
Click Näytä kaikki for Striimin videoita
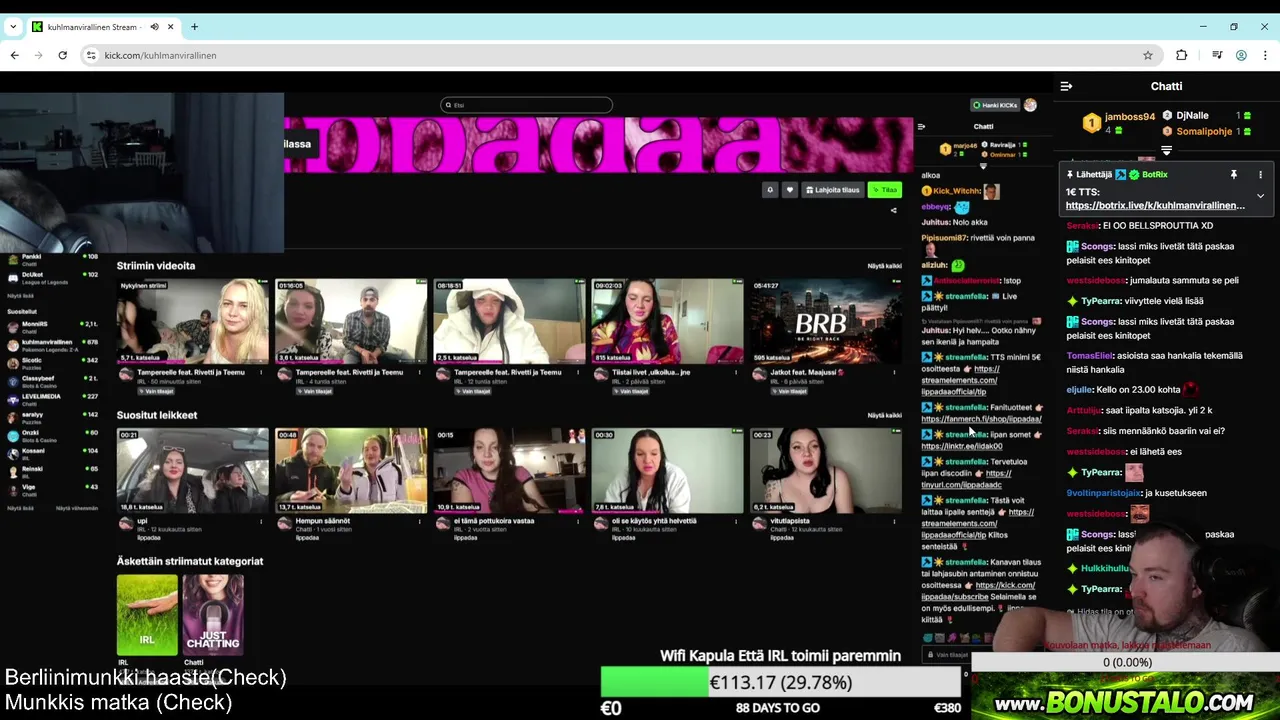pos(884,266)
